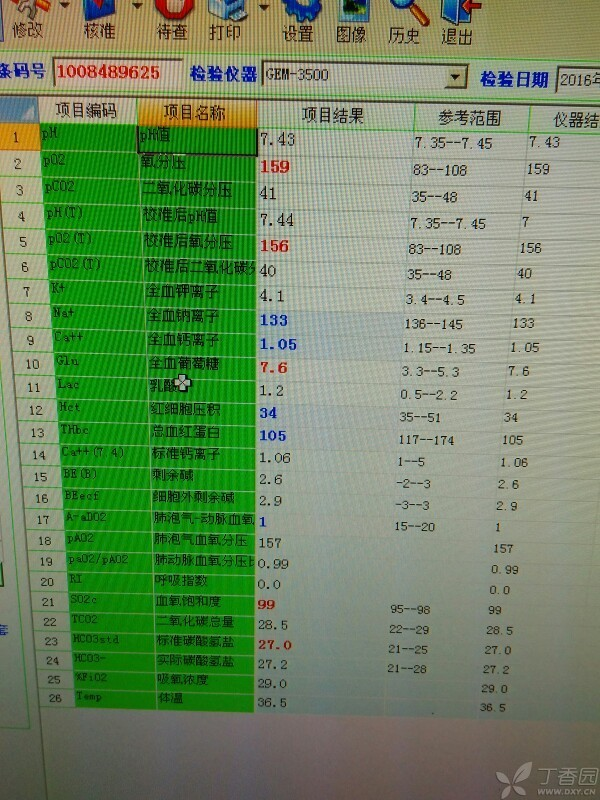The image size is (600, 800).
Task: Click the TCO2 result value 28.5
Action: [273, 624]
